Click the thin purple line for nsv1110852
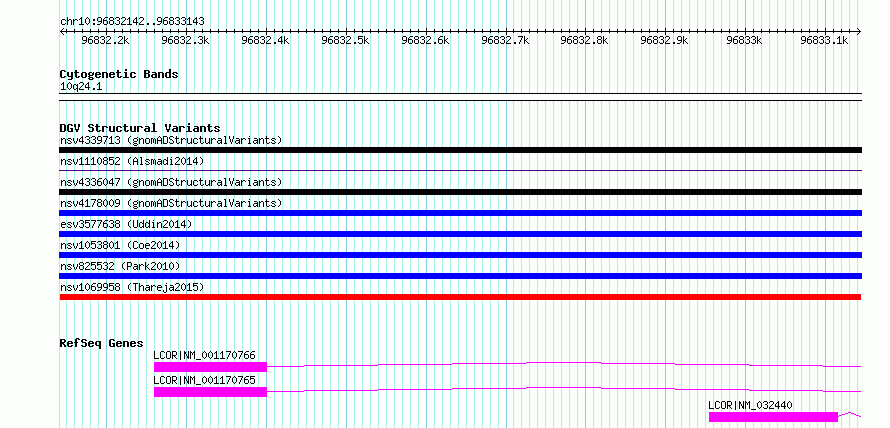Image resolution: width=890 pixels, height=428 pixels. tap(460, 170)
